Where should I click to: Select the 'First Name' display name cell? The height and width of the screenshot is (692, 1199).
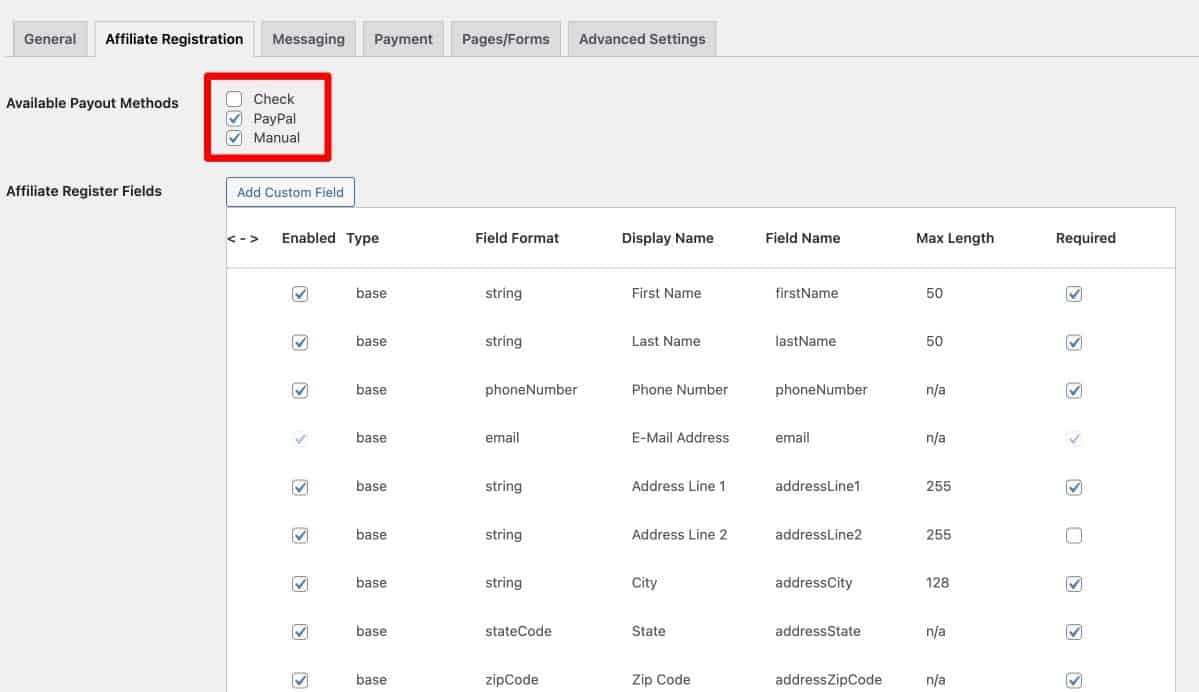point(666,293)
